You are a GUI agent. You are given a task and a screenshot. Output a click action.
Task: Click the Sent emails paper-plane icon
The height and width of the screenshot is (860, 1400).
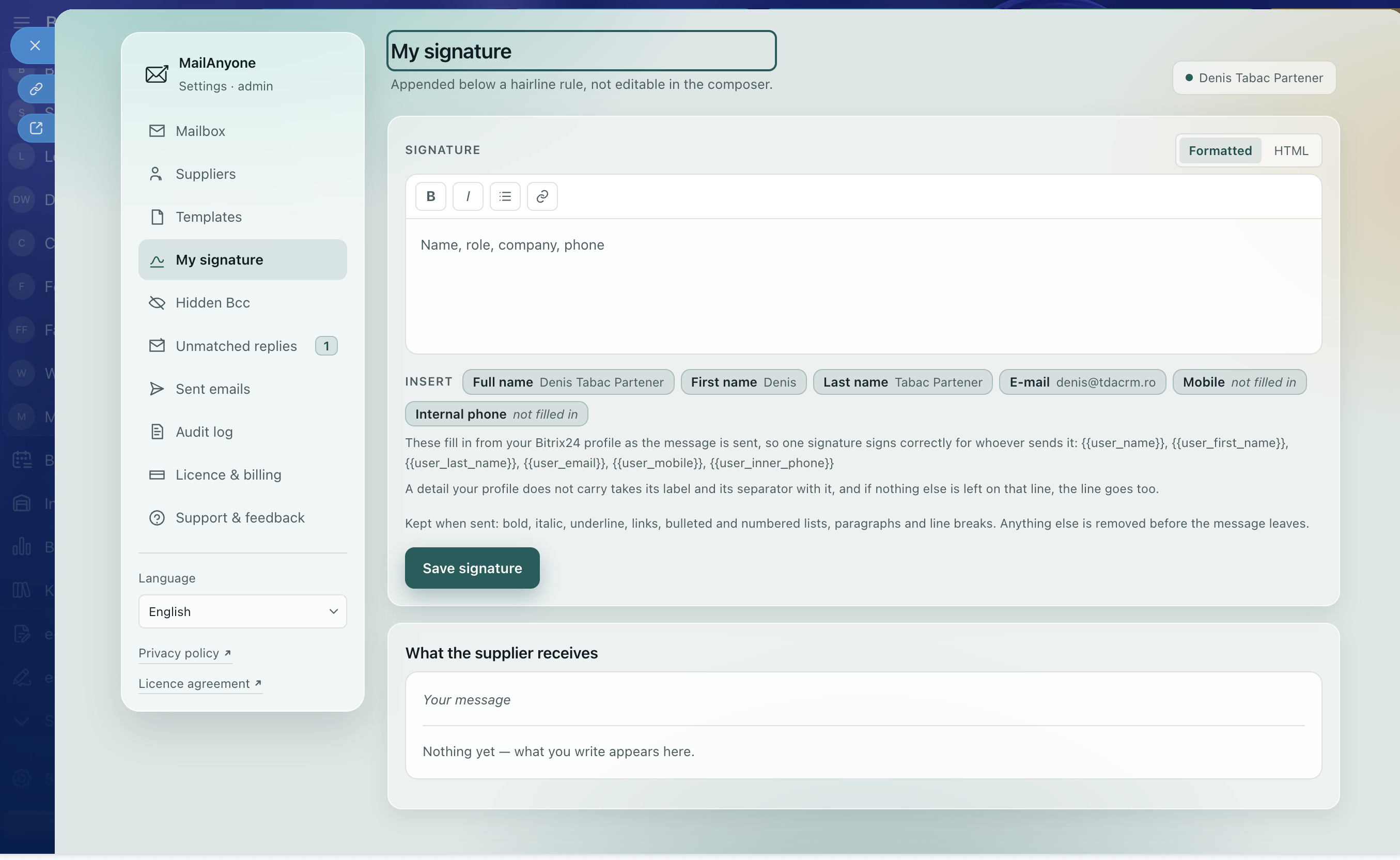[157, 389]
